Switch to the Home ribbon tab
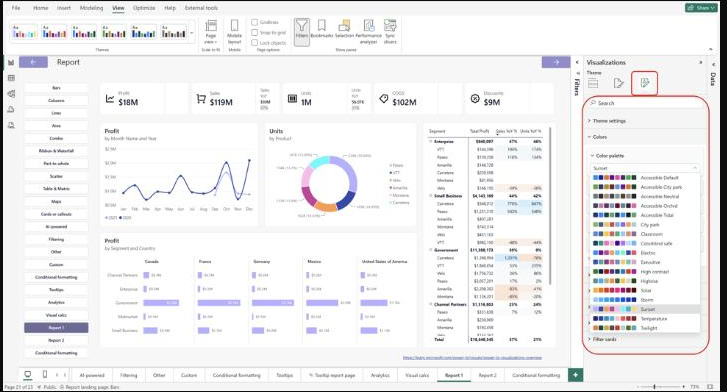This screenshot has height=392, width=727. pyautogui.click(x=41, y=8)
